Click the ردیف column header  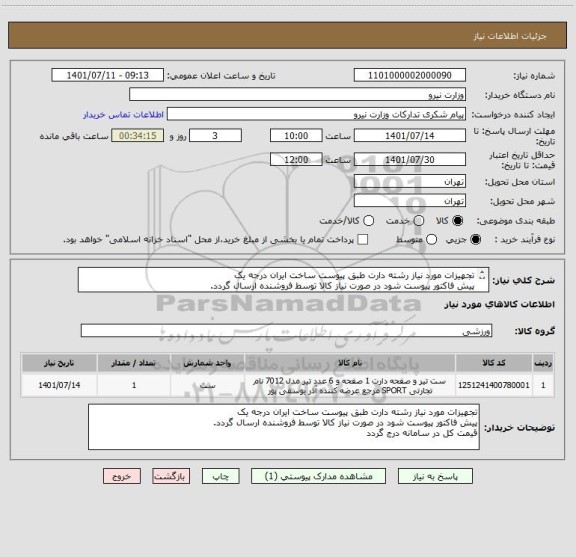pyautogui.click(x=543, y=363)
